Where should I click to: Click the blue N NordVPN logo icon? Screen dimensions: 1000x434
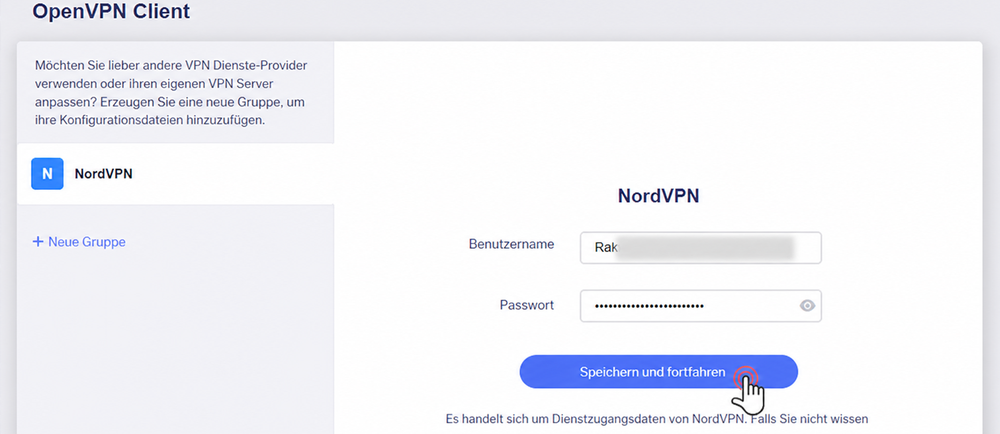coord(47,173)
